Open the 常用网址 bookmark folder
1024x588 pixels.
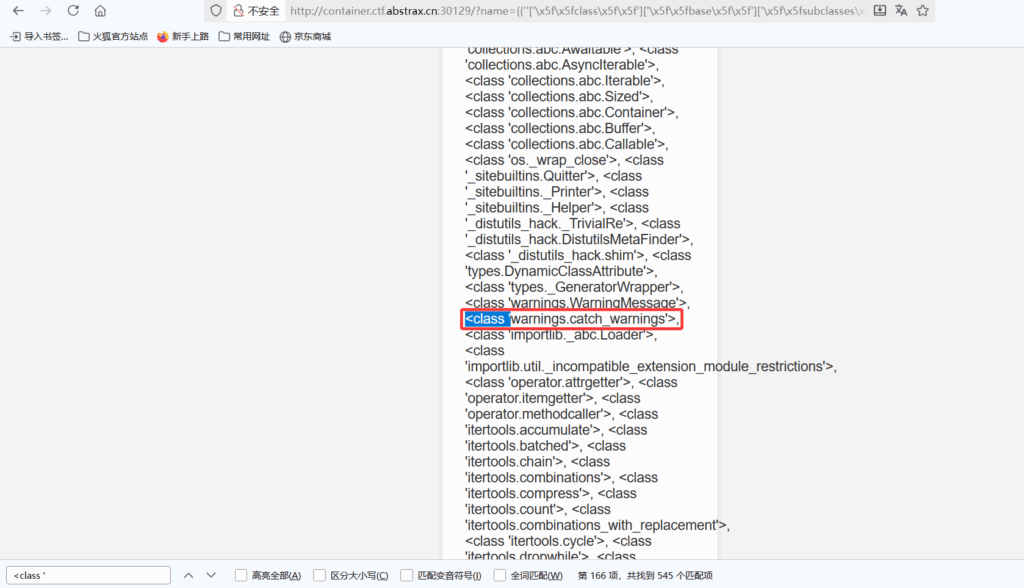[x=244, y=37]
